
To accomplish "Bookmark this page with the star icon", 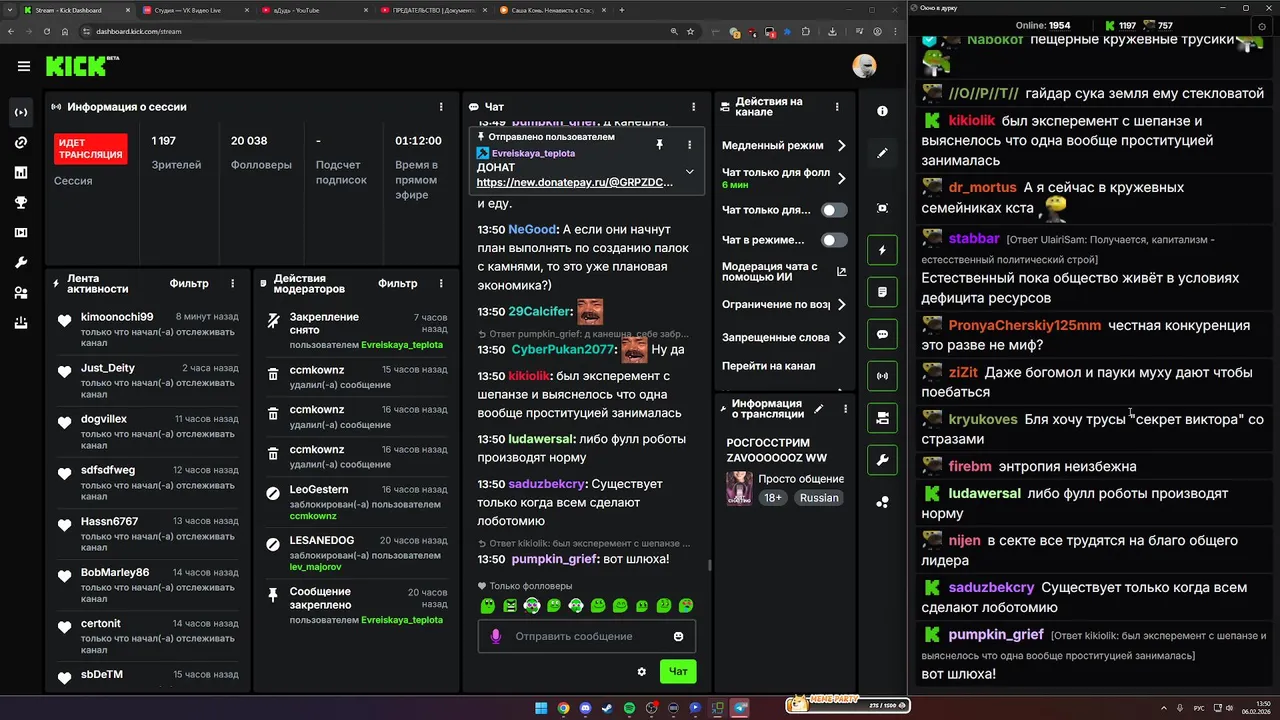I will (690, 31).
